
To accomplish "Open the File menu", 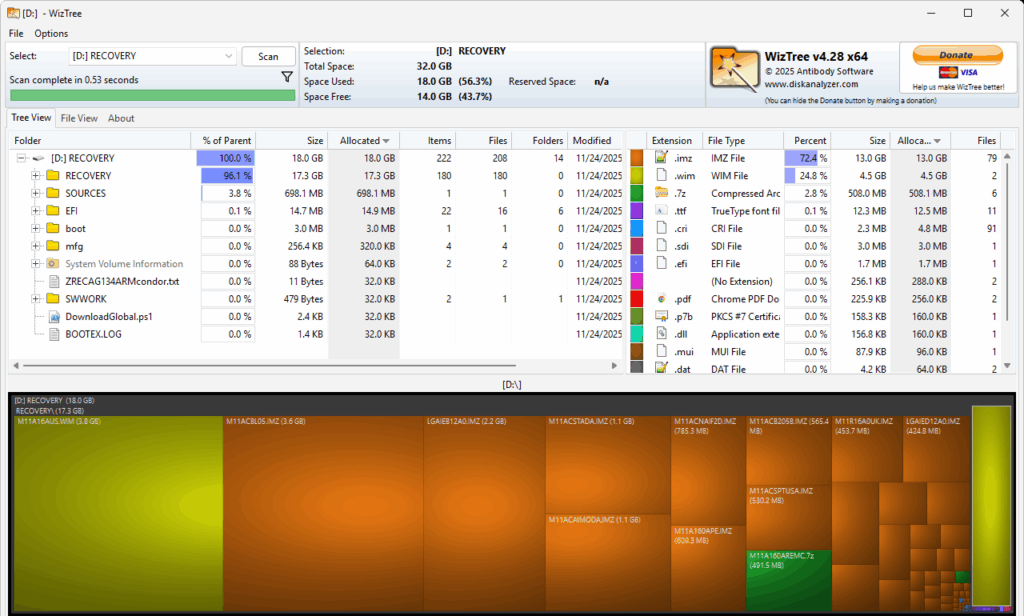I will pos(16,33).
